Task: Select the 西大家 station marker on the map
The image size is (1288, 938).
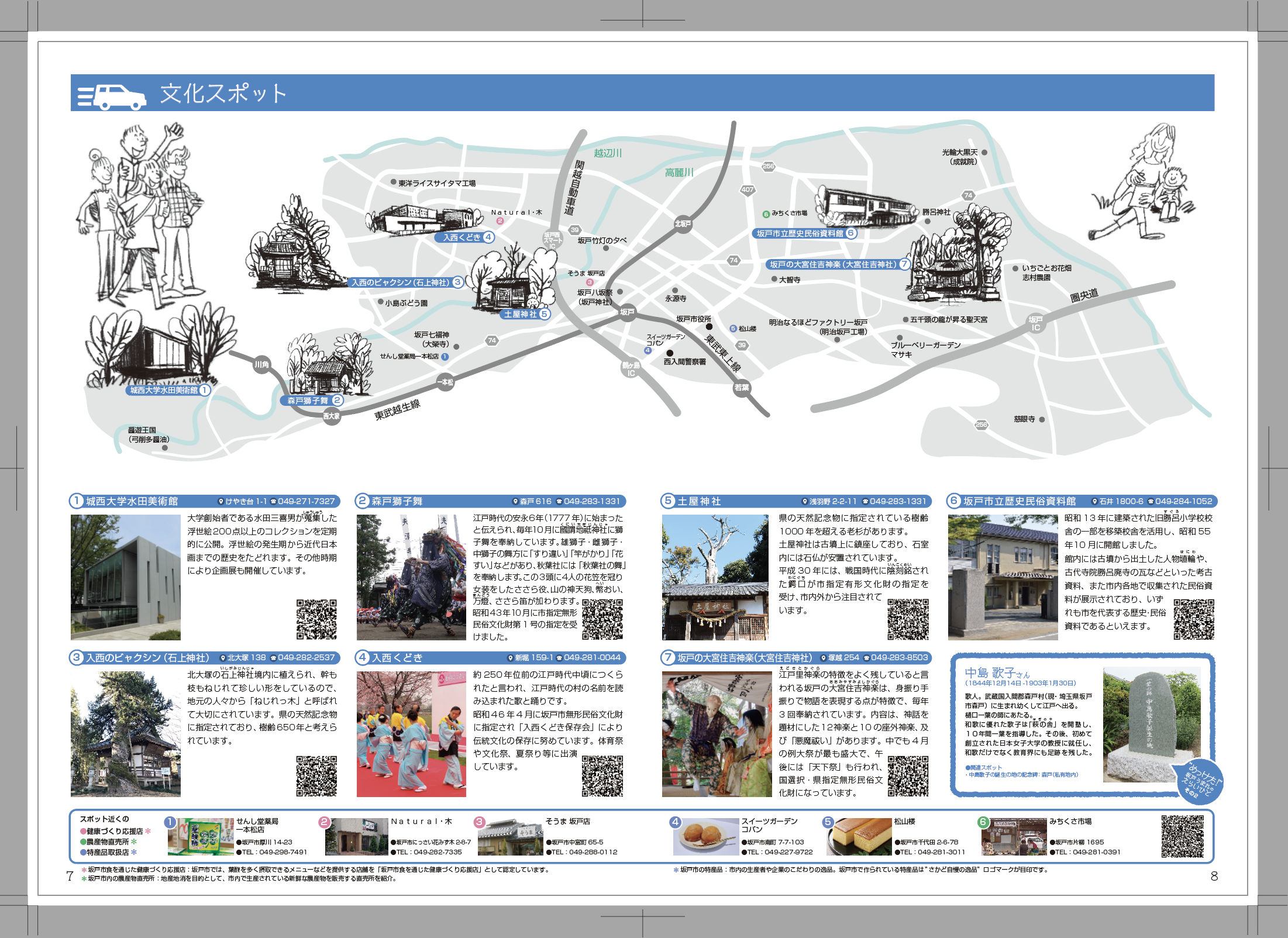Action: click(x=332, y=416)
